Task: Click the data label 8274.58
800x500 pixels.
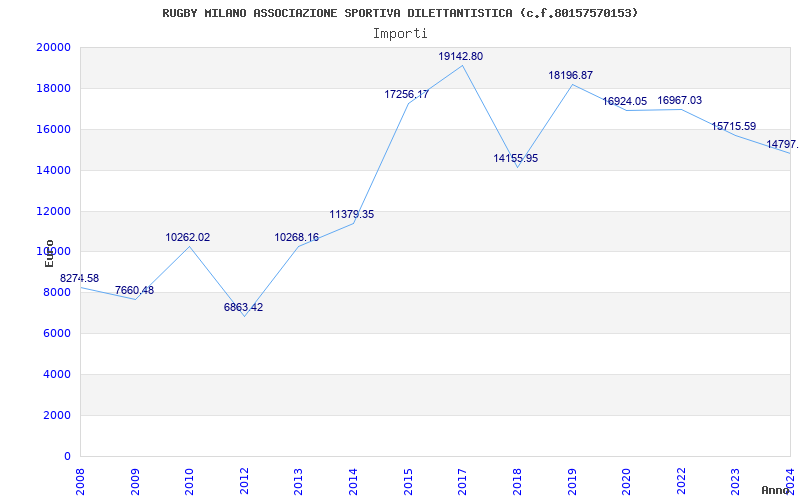Action: (x=80, y=279)
